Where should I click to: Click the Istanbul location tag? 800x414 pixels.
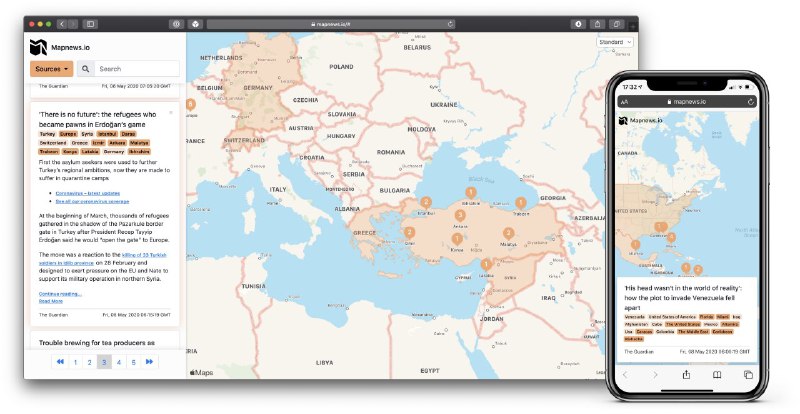pos(107,133)
